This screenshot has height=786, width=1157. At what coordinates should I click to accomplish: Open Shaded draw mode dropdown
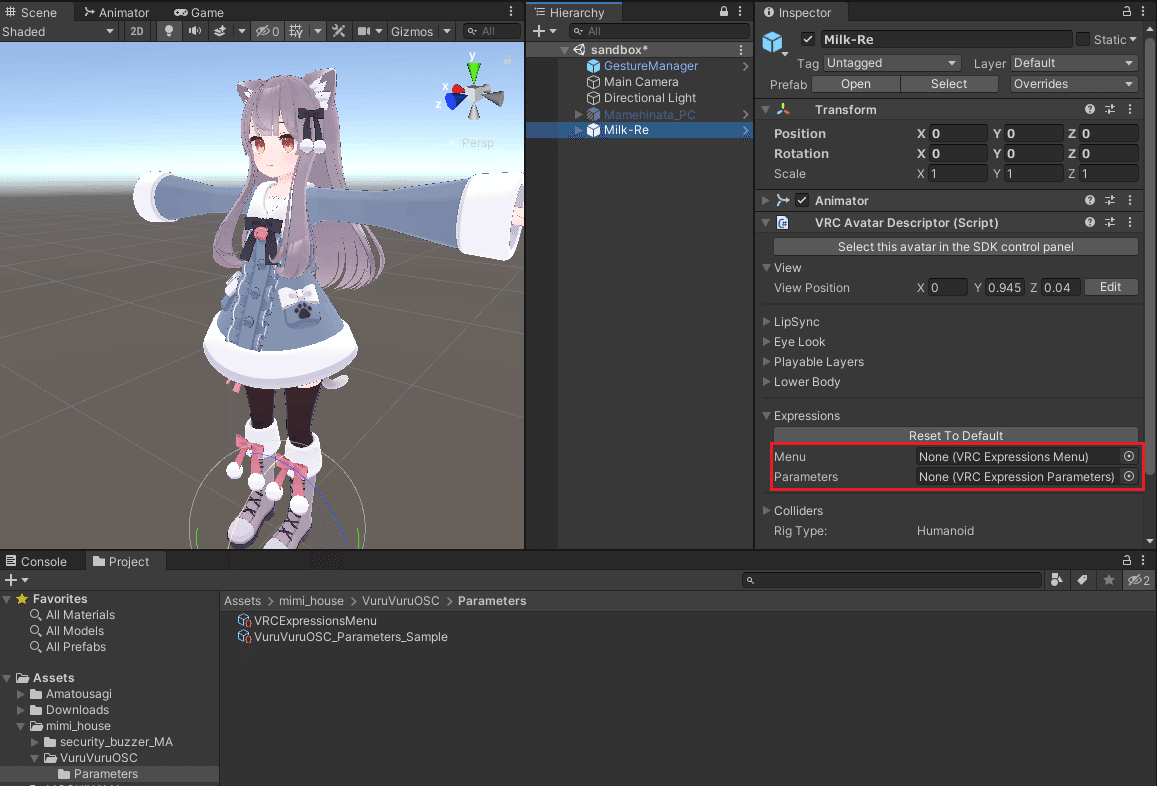(58, 31)
